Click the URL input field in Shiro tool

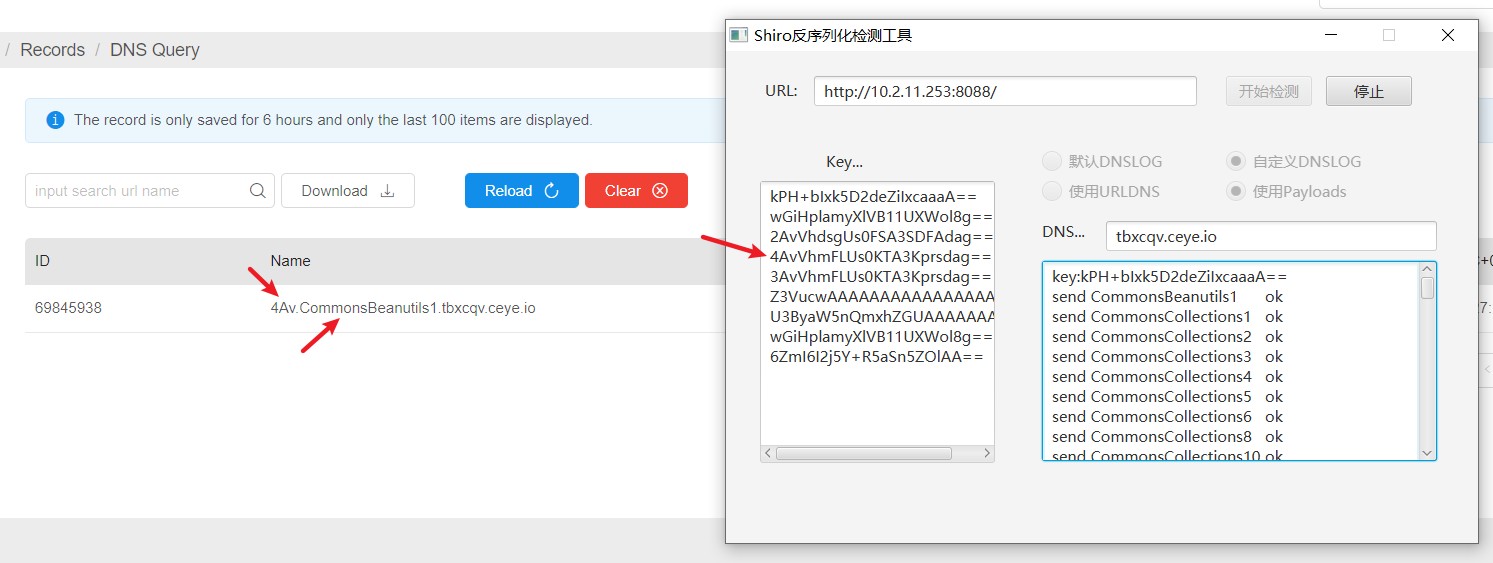[1005, 91]
